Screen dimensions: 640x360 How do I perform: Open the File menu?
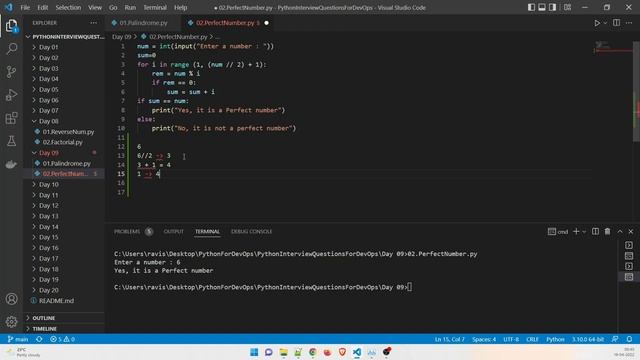tap(25, 7)
